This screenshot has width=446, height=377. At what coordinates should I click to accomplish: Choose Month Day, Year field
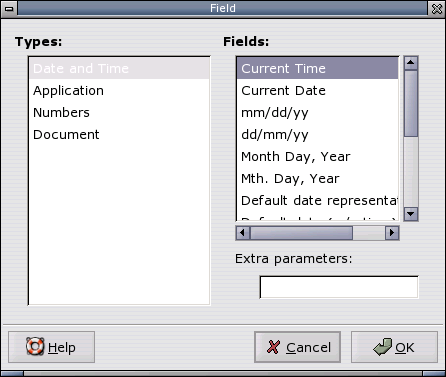tap(317, 157)
